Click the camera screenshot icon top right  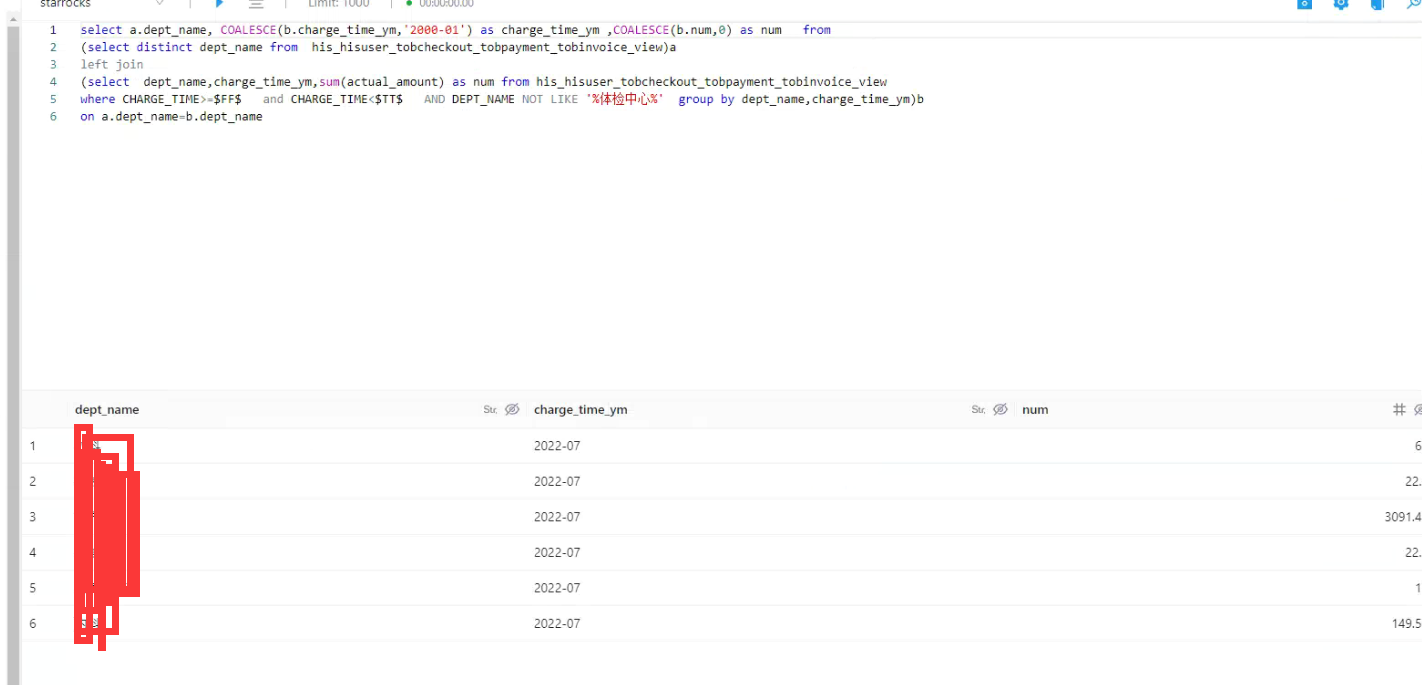1304,5
